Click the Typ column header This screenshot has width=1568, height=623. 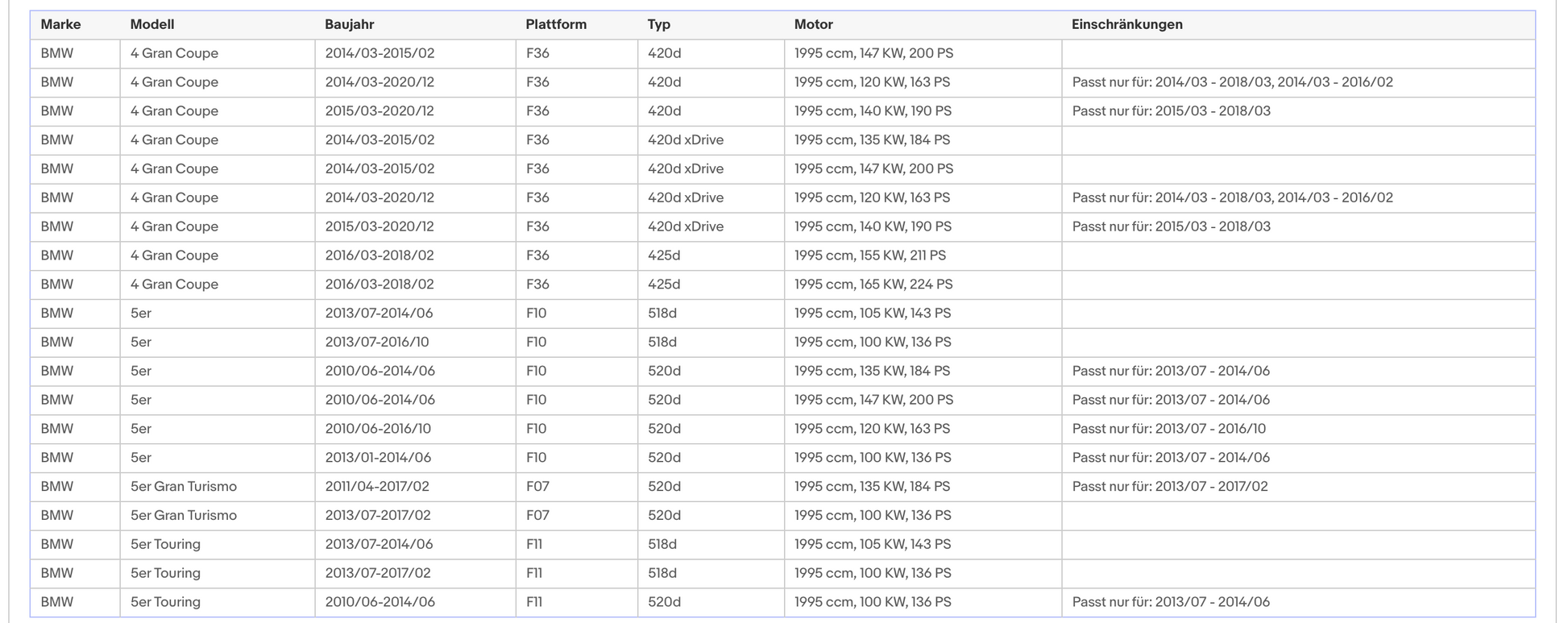658,24
